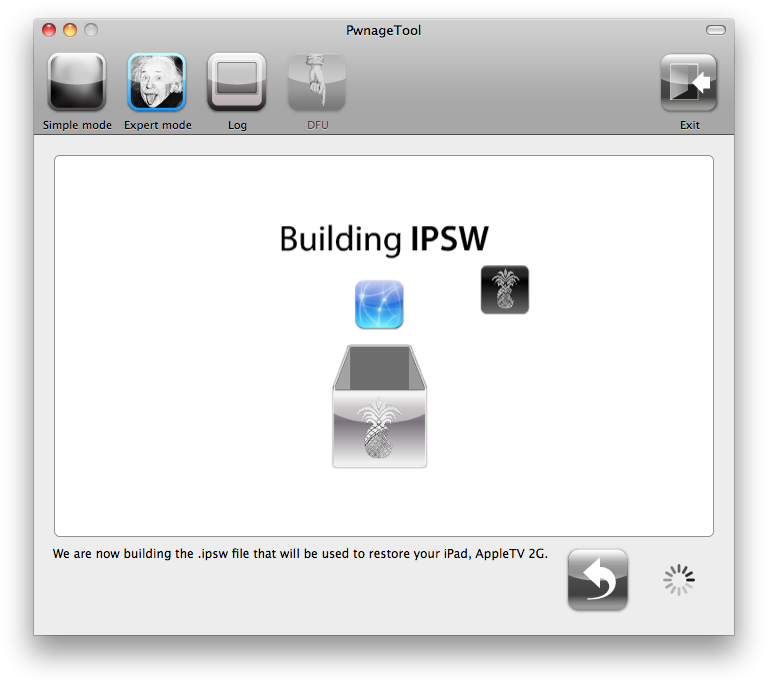Click the building .ipsw status message
This screenshot has width=767, height=683.
[x=300, y=554]
